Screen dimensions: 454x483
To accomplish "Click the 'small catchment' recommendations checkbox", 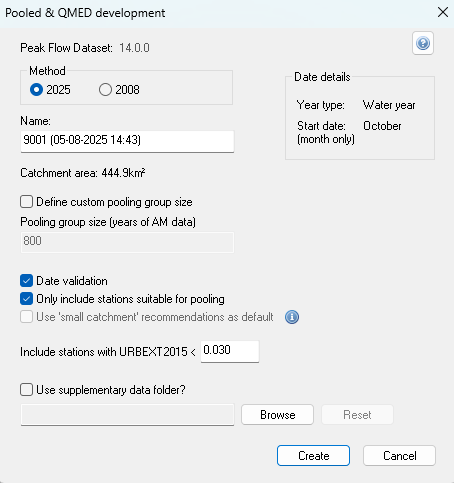I will [26, 317].
